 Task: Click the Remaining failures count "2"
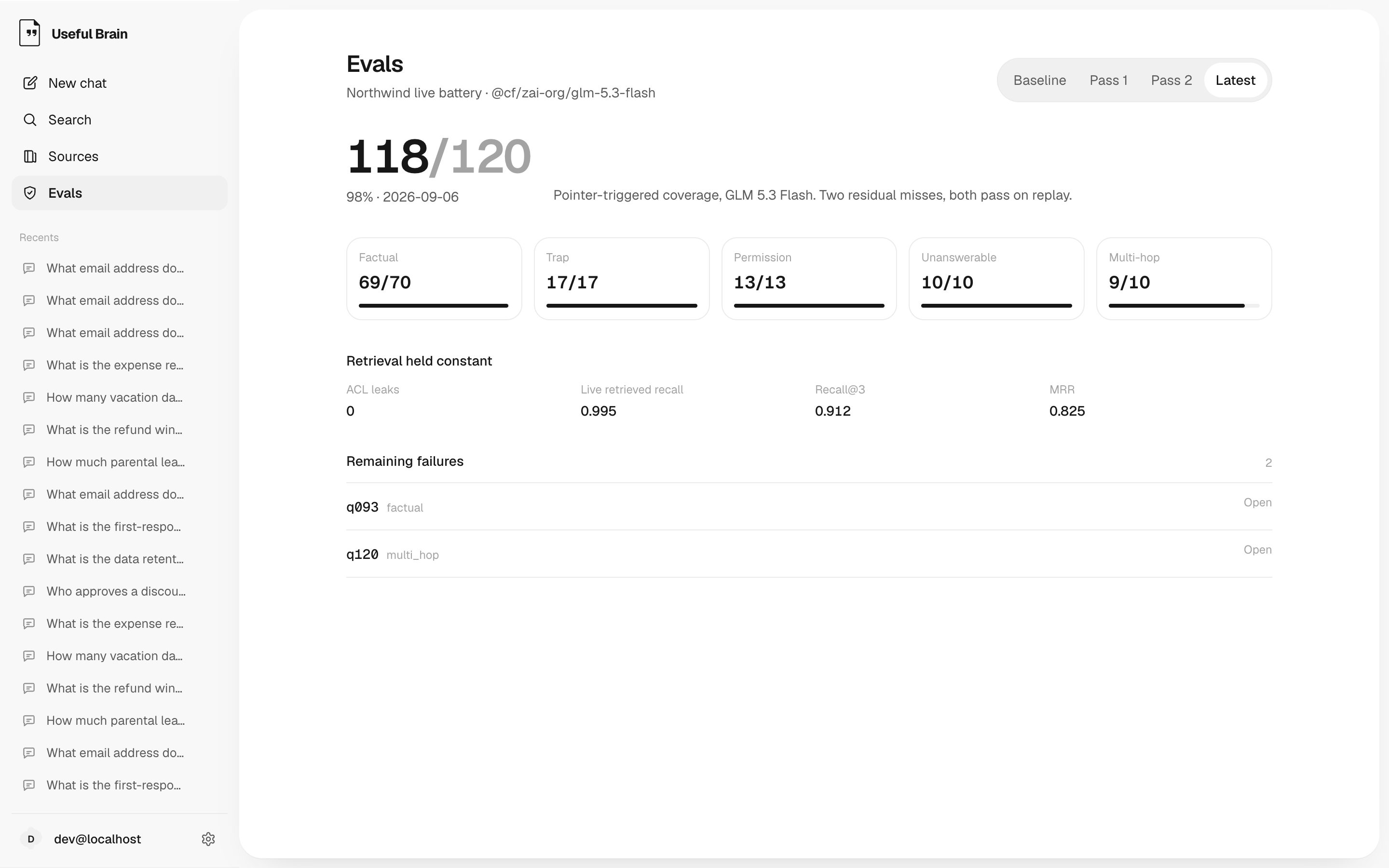click(x=1268, y=463)
